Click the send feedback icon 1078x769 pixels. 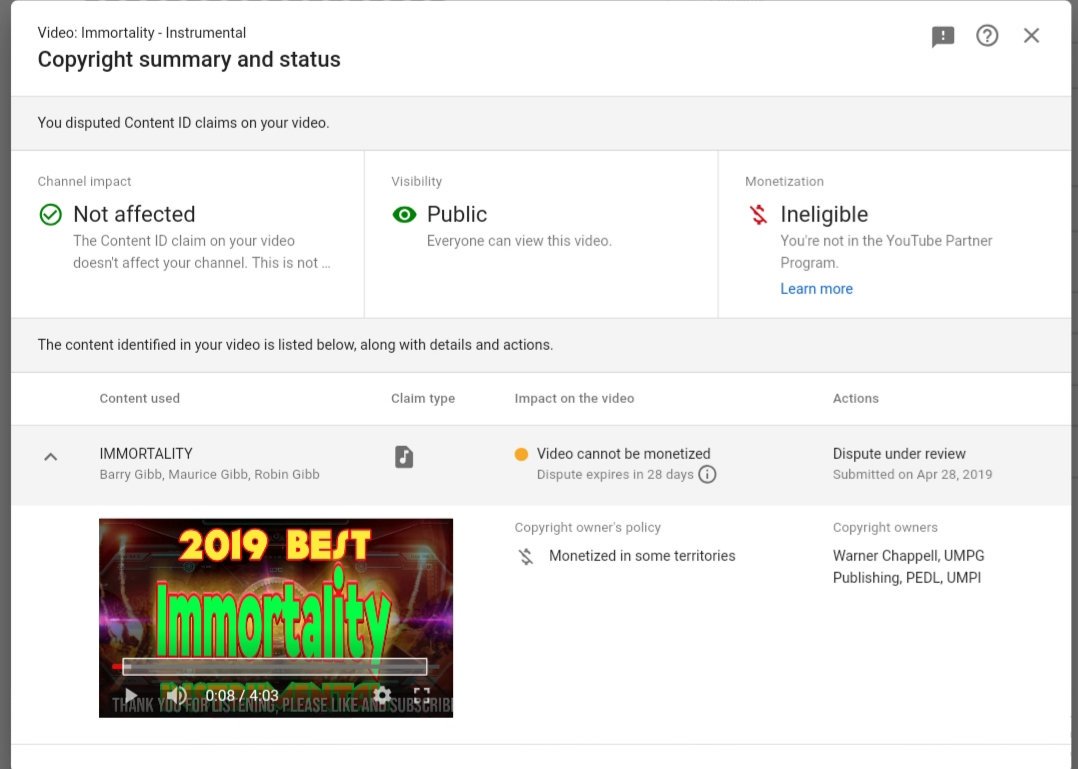[943, 36]
